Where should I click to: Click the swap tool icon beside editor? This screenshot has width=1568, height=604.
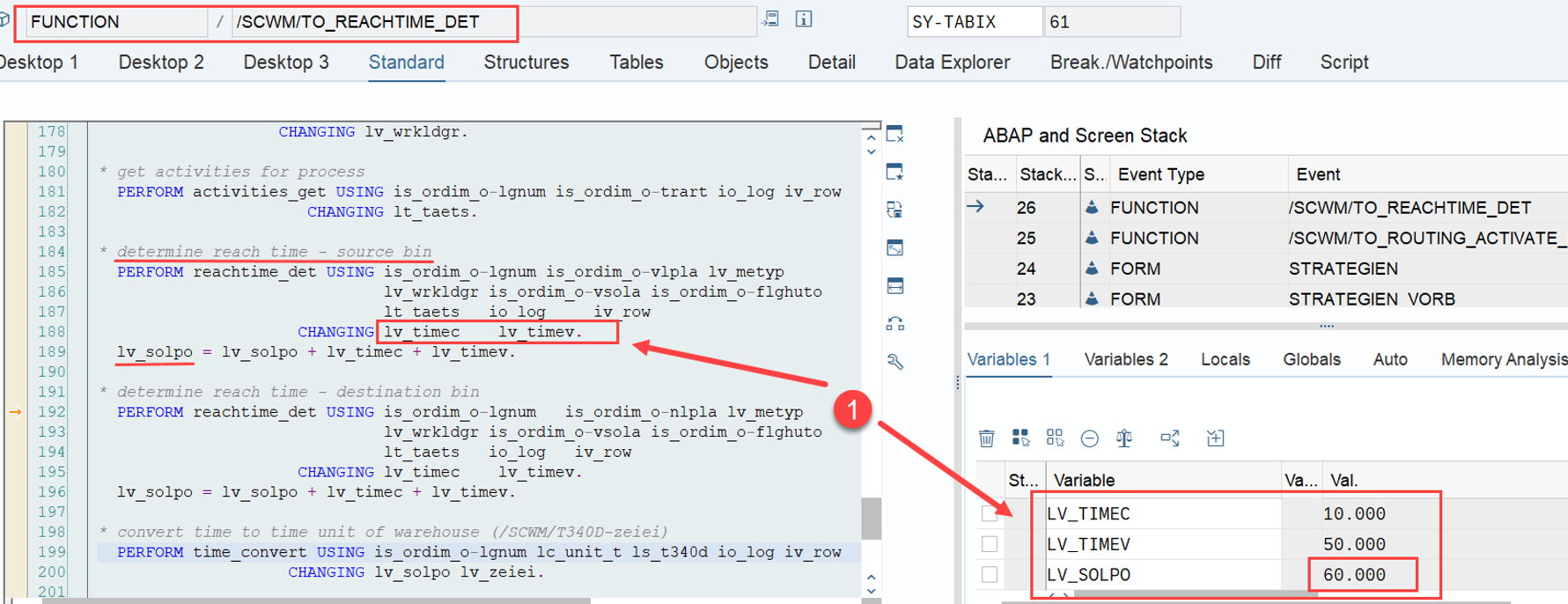[895, 210]
